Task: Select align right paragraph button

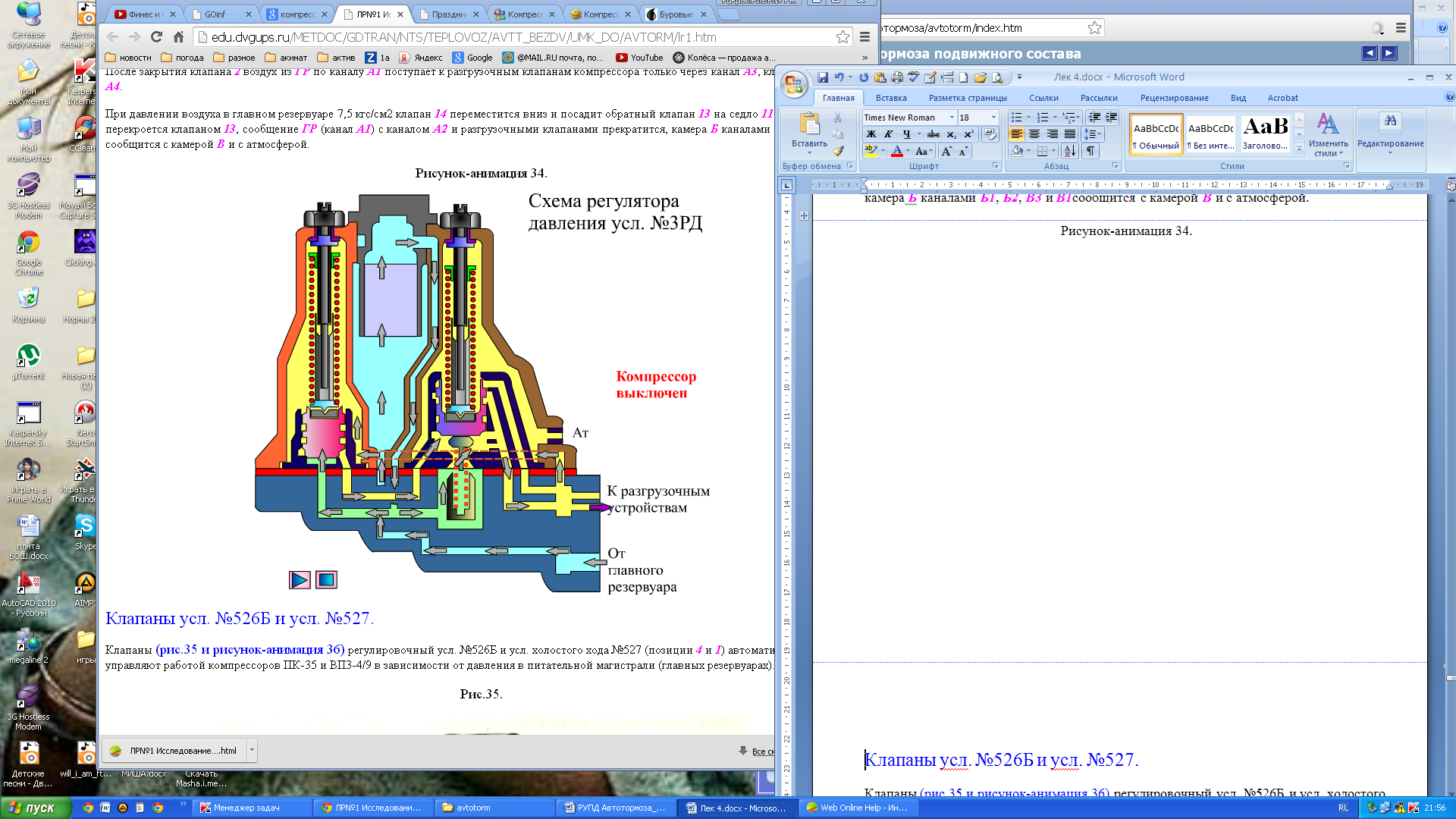Action: pyautogui.click(x=1053, y=134)
